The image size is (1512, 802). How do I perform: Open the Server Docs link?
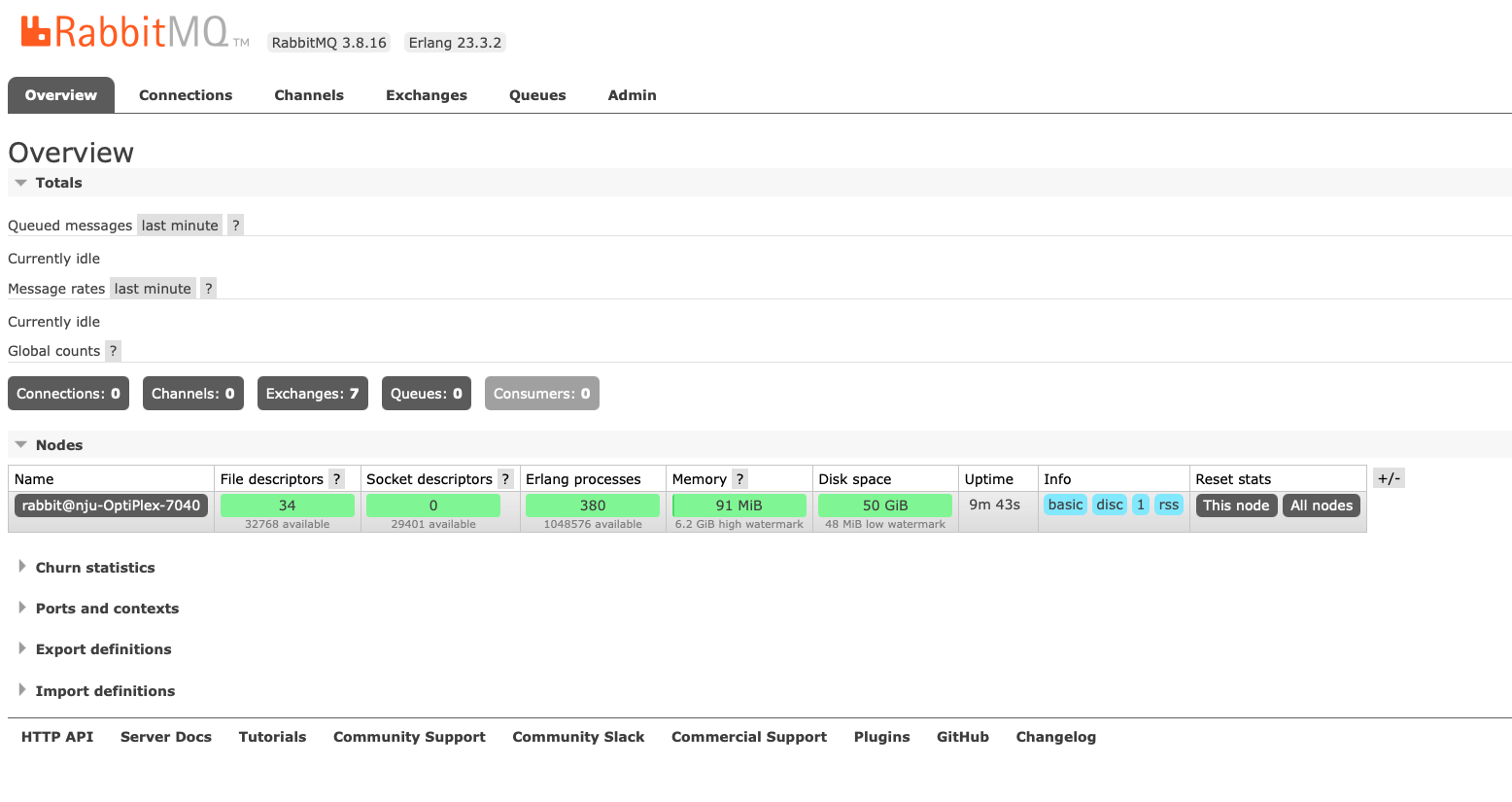(166, 737)
